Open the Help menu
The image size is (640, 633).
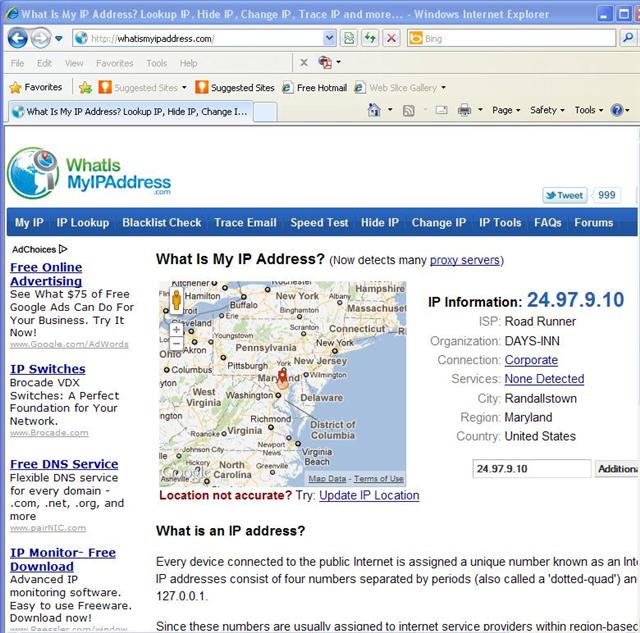click(x=188, y=63)
